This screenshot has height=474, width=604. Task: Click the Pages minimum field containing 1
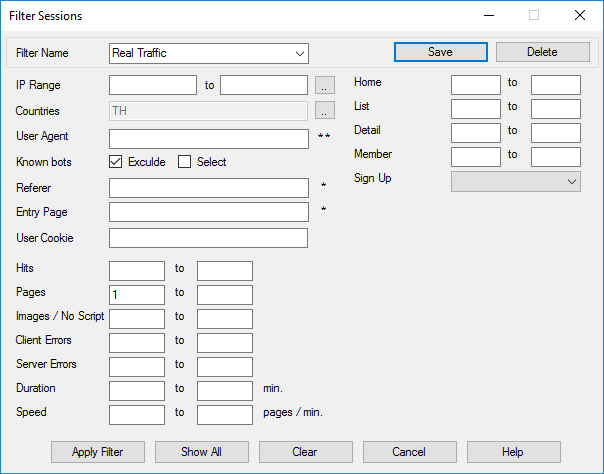137,295
